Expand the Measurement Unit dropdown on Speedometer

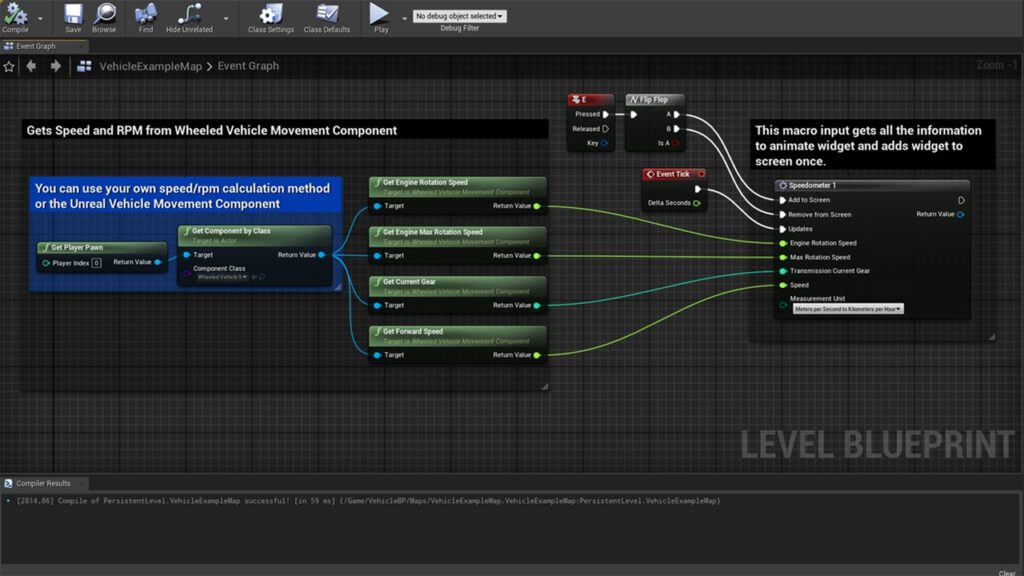coord(848,309)
